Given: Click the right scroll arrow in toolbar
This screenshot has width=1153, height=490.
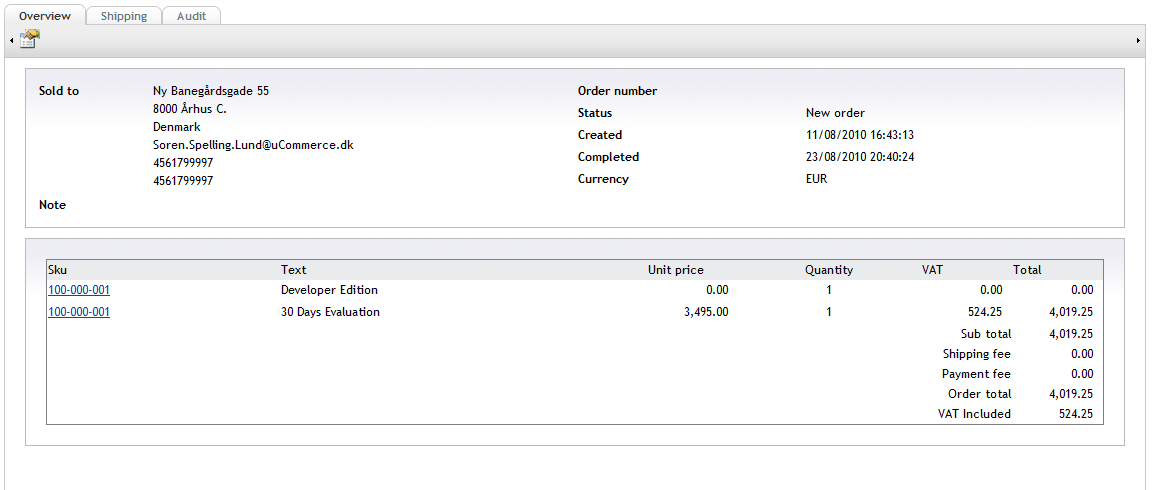Looking at the screenshot, I should [1138, 41].
